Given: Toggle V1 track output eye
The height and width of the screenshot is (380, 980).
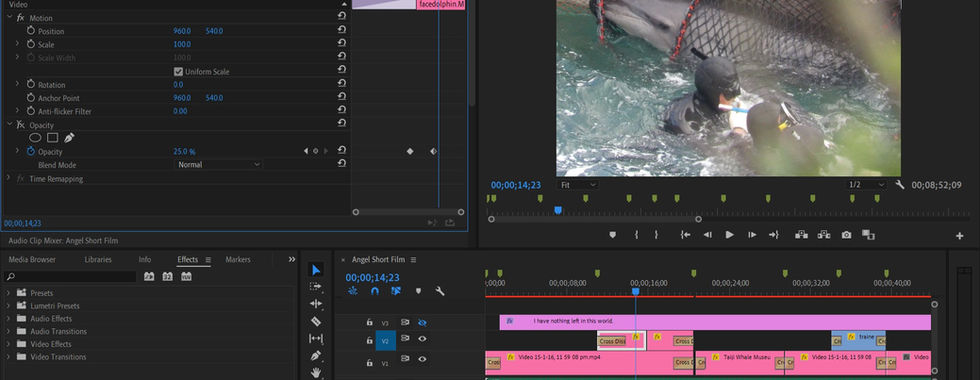Looking at the screenshot, I should tap(422, 359).
